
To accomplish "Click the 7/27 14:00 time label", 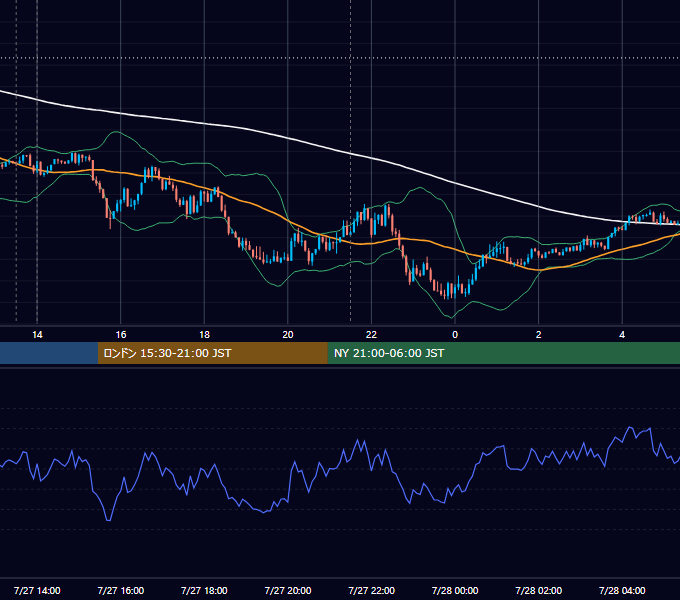I will [37, 590].
